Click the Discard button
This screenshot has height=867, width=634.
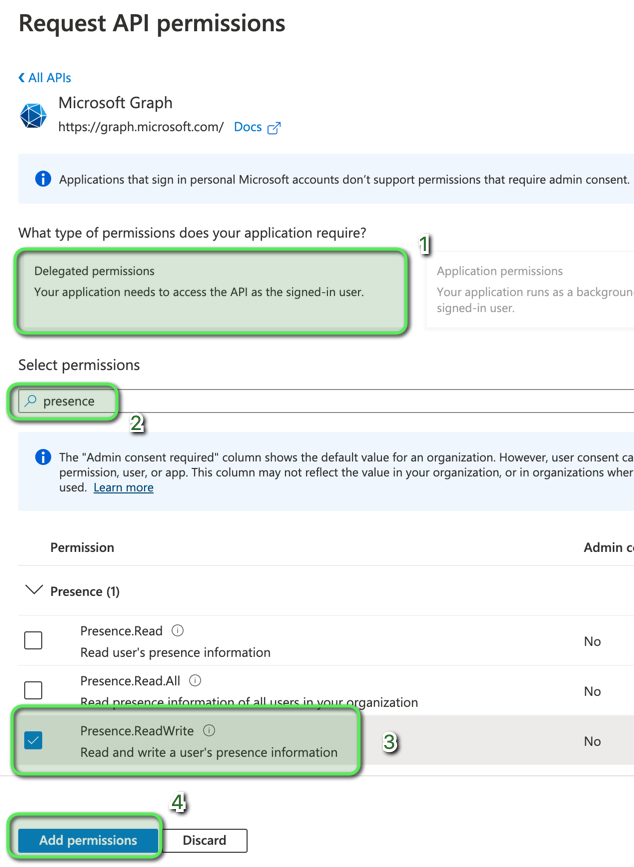pos(205,840)
